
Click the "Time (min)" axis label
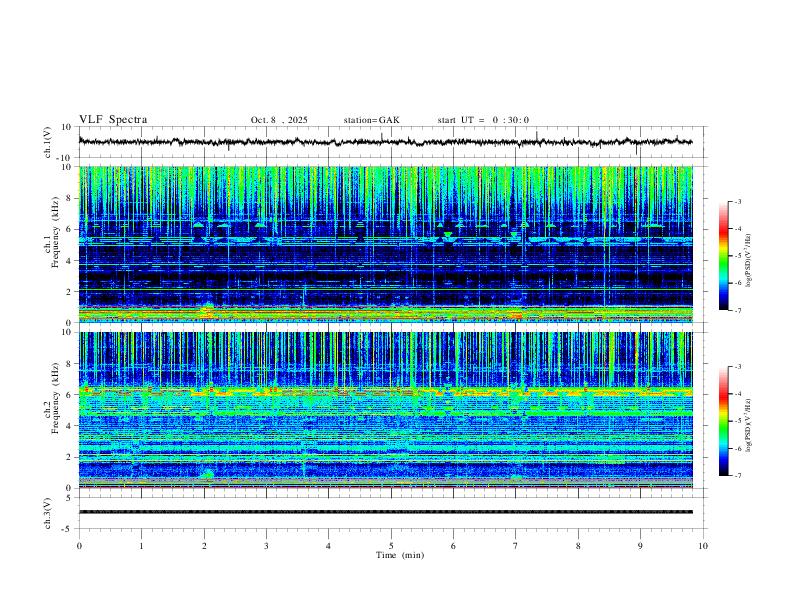tap(400, 555)
